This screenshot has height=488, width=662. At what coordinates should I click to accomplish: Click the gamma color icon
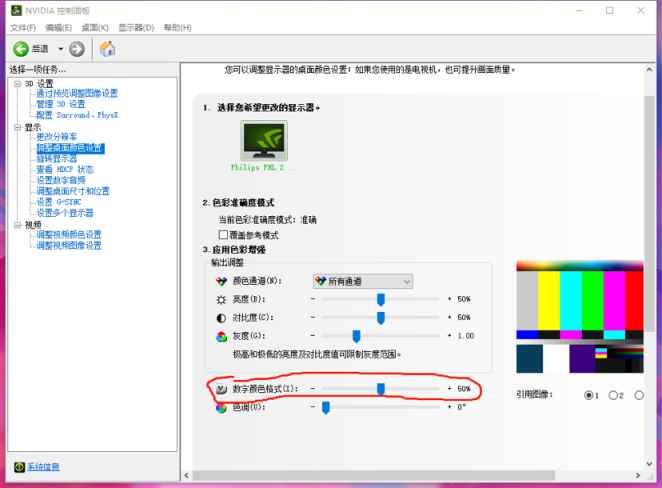221,336
